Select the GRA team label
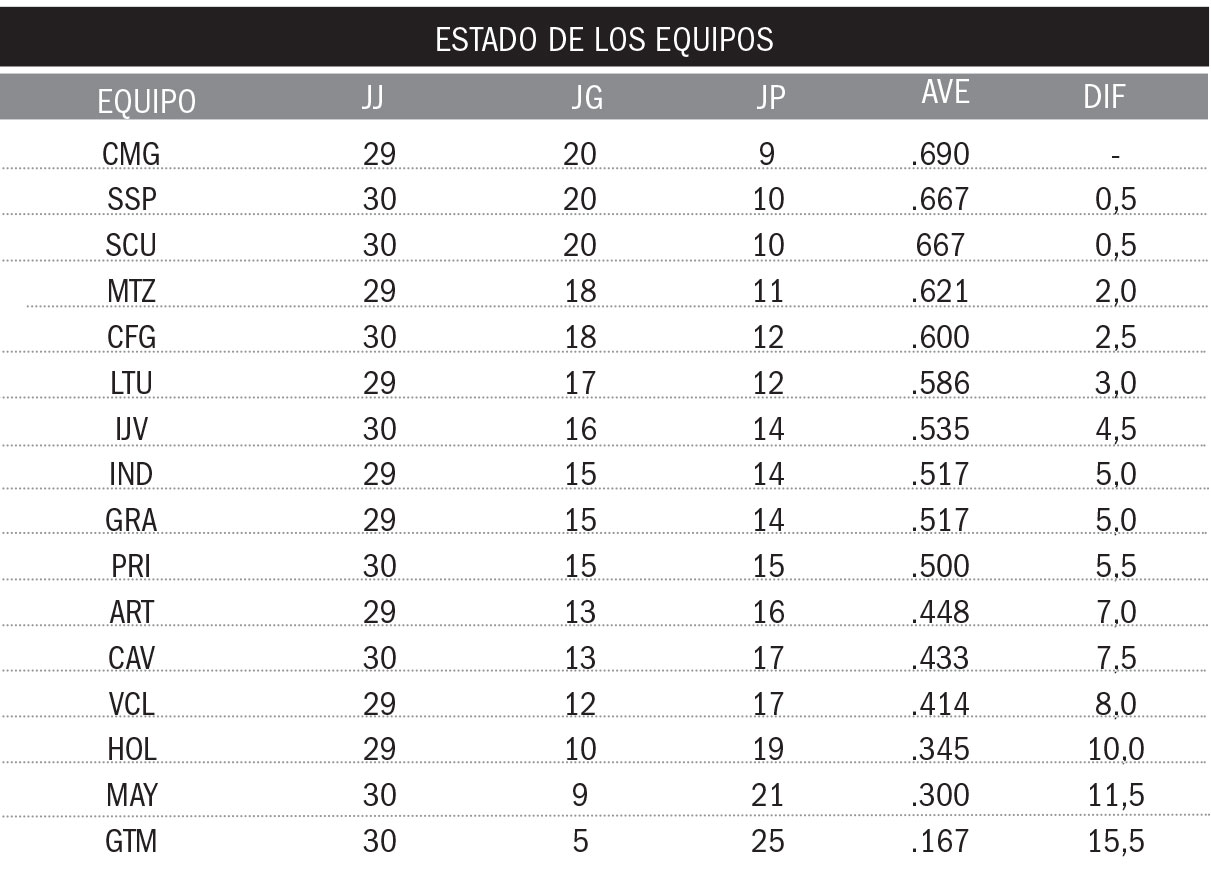The width and height of the screenshot is (1211, 869). 131,521
